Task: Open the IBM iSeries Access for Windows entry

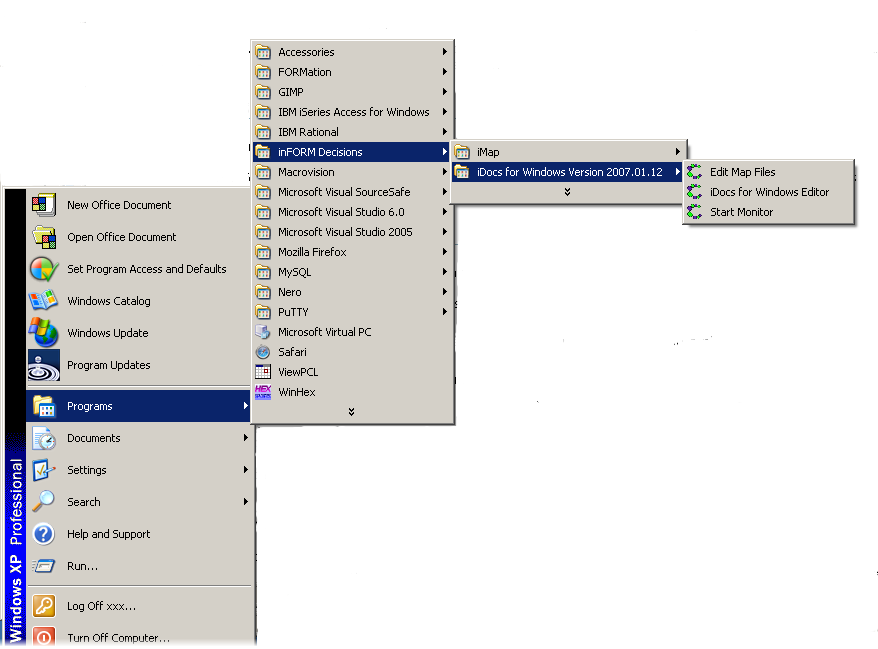Action: [x=351, y=112]
